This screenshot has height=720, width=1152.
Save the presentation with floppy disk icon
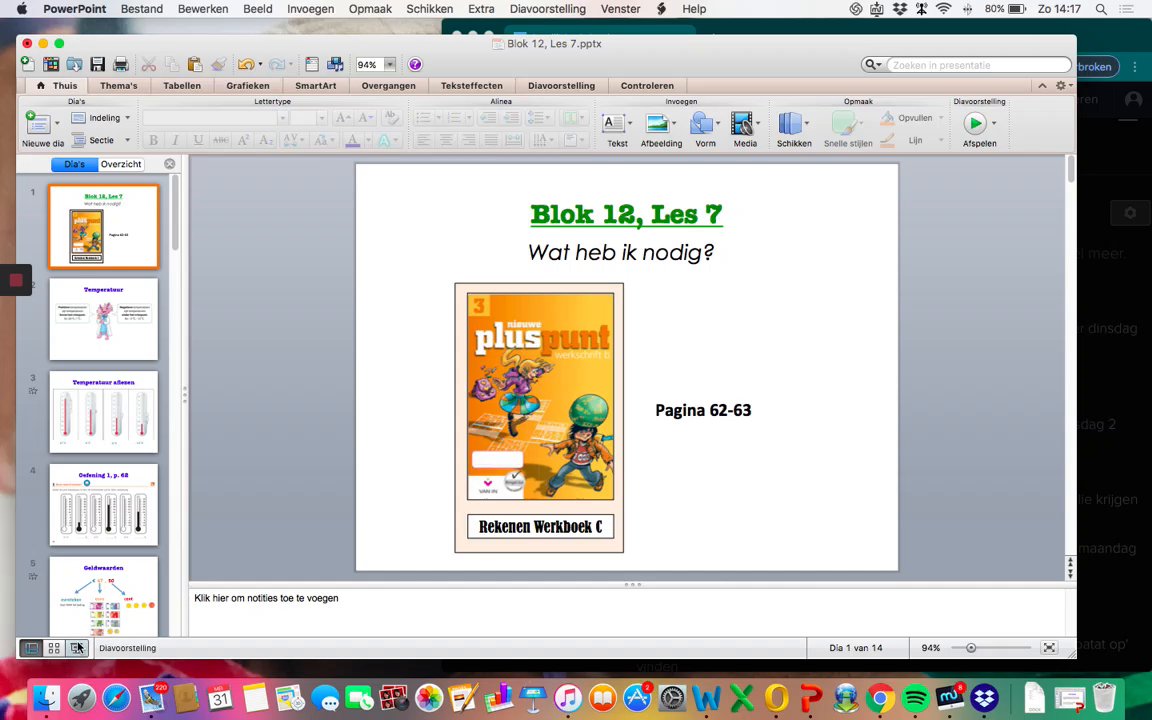tap(98, 64)
